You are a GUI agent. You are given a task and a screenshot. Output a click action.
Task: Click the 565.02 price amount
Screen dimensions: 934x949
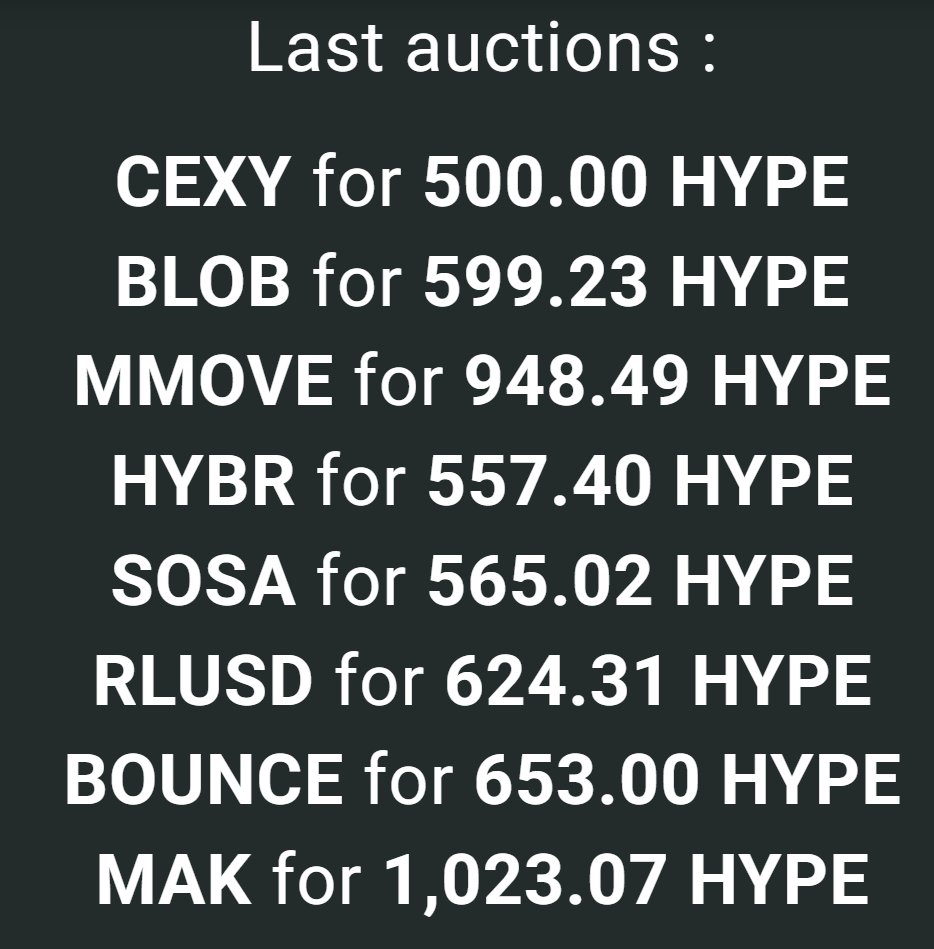[x=540, y=580]
